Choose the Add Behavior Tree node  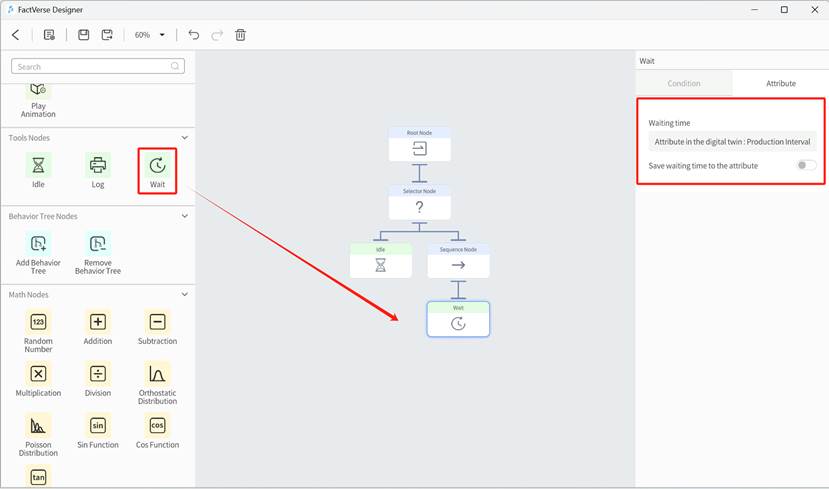[38, 244]
